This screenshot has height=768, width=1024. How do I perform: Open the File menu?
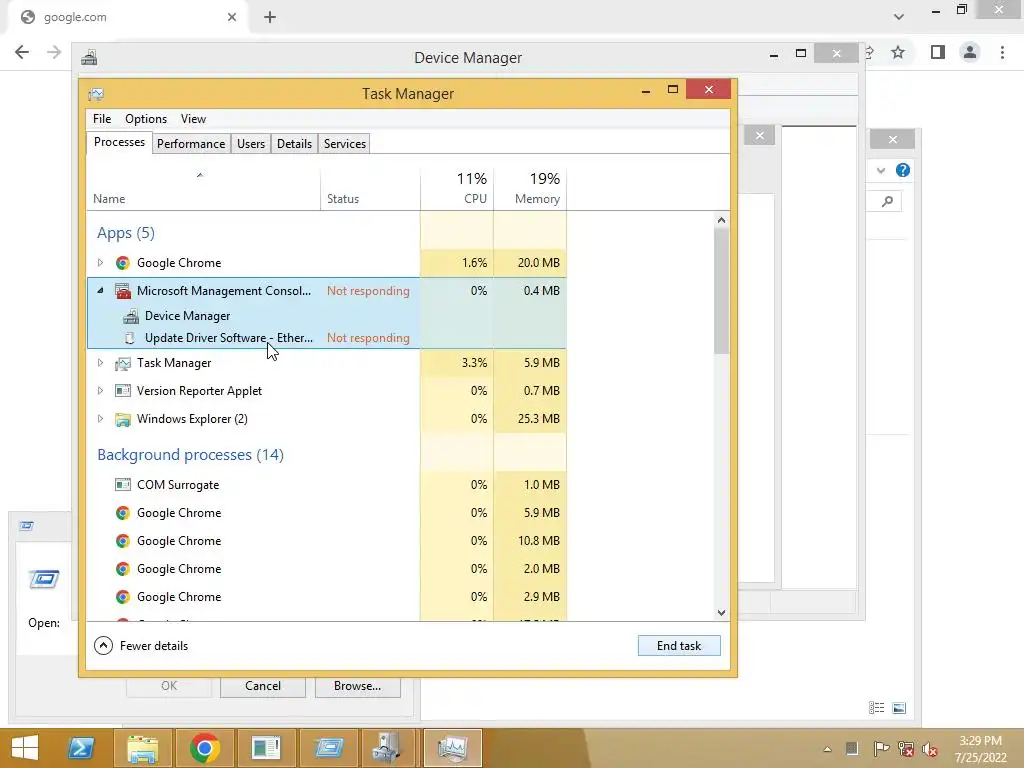102,119
